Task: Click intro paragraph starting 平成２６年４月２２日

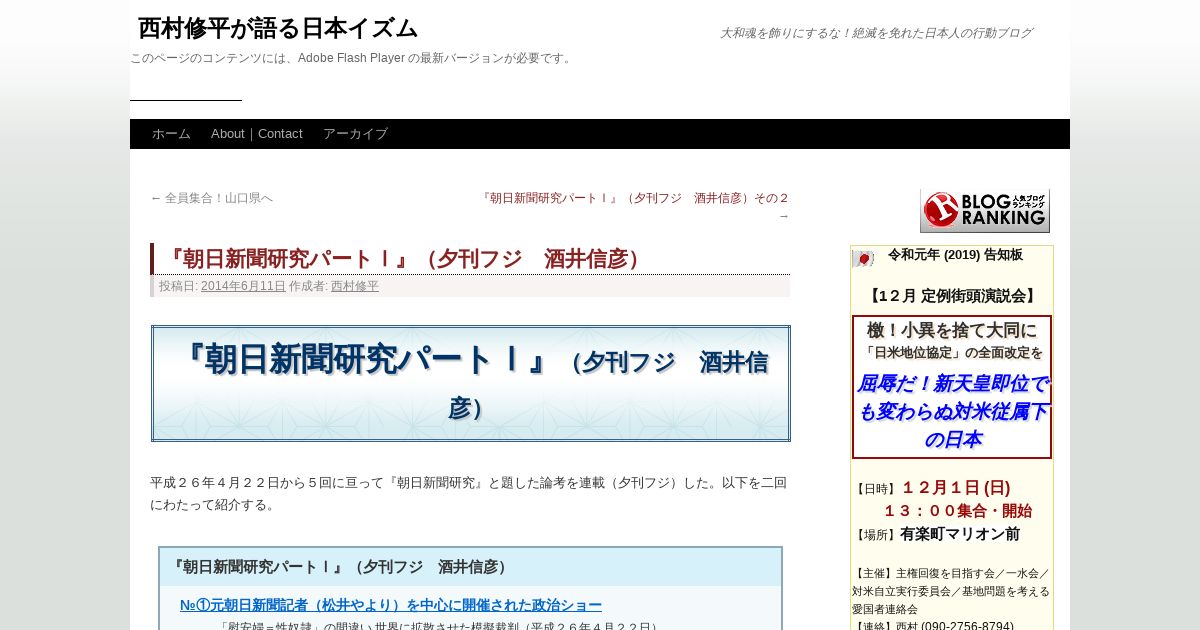Action: pos(469,493)
